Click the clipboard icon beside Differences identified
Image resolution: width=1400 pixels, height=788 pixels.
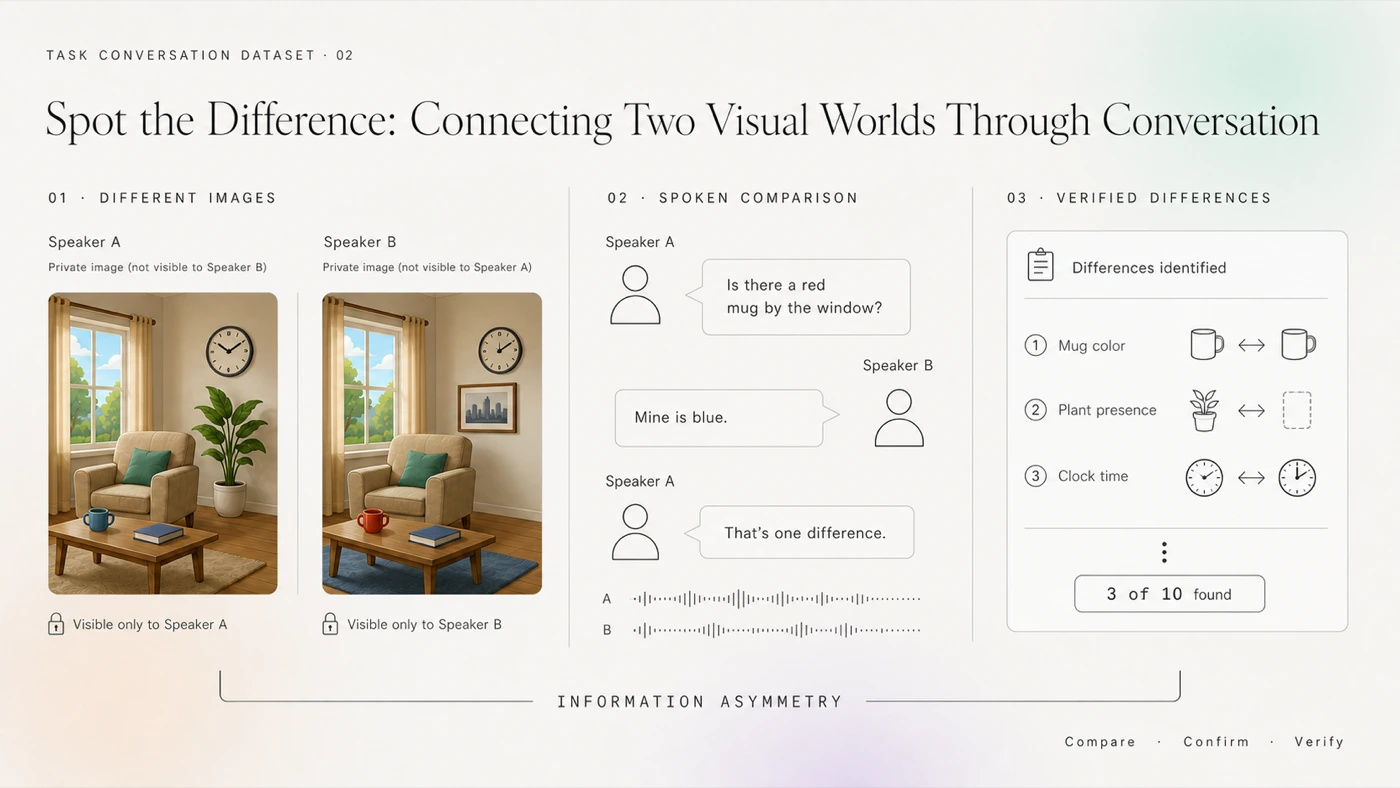click(x=1041, y=266)
